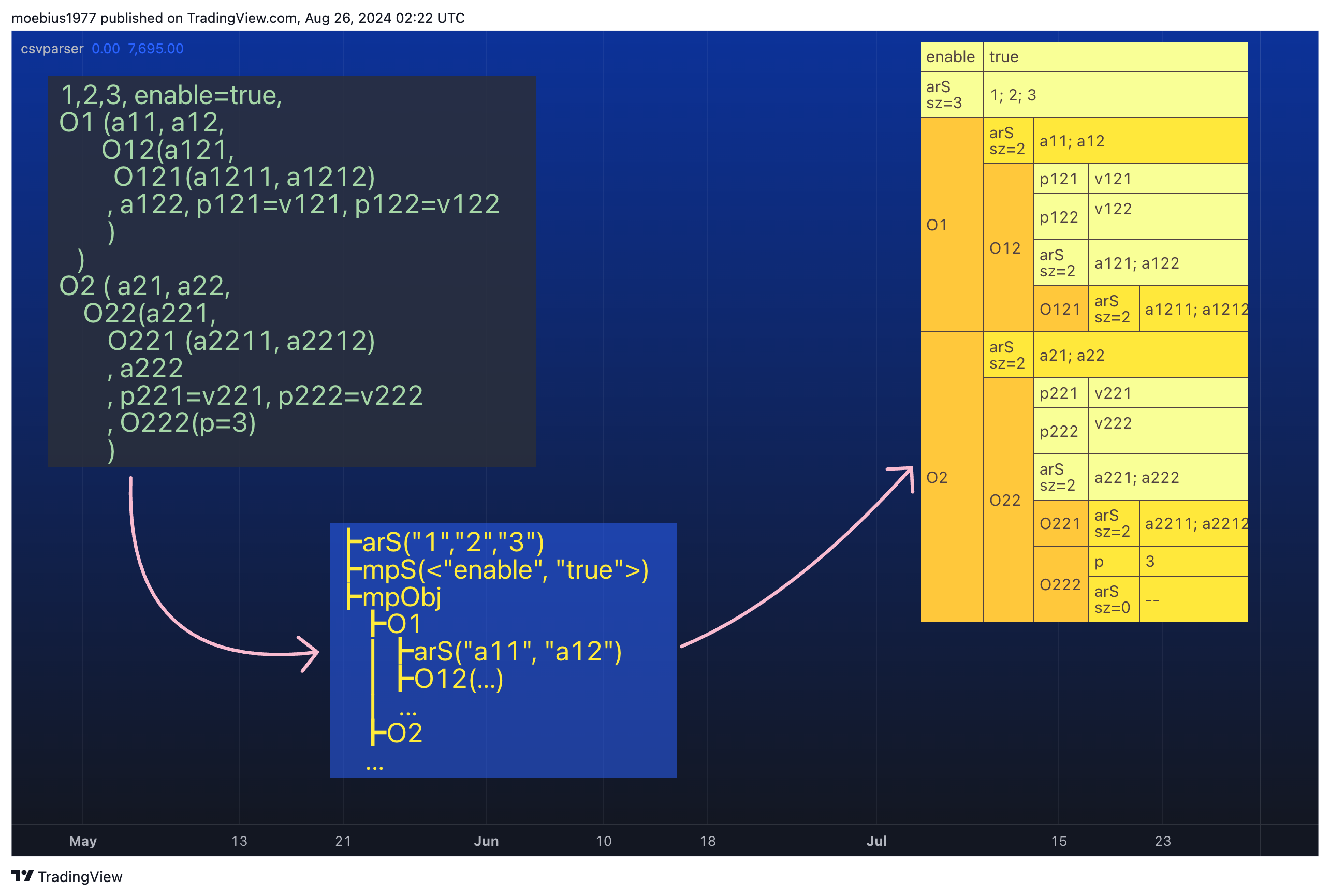Click the O12 table cell
1330x896 pixels.
pyautogui.click(x=1008, y=248)
